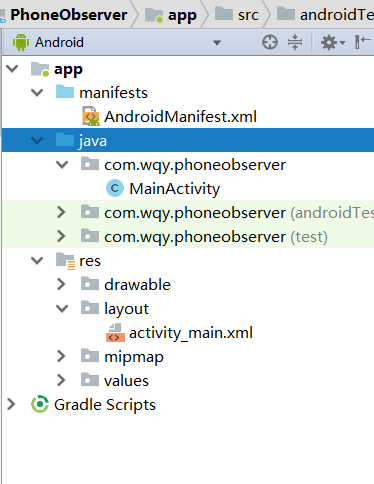Select the manifests label
The width and height of the screenshot is (374, 484).
coord(113,93)
